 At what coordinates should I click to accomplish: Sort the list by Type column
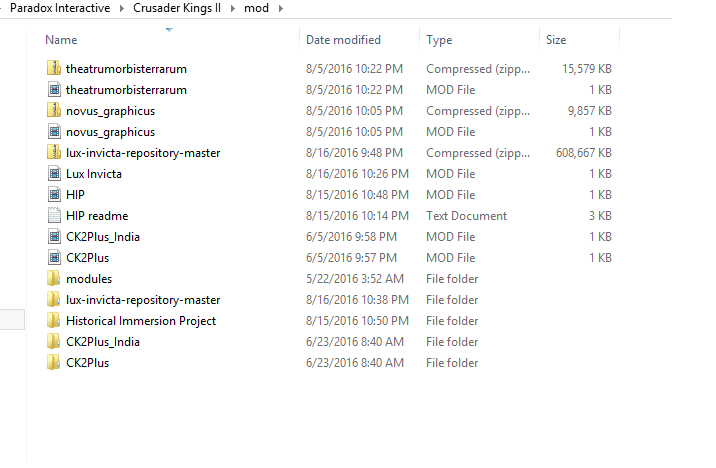pyautogui.click(x=439, y=40)
